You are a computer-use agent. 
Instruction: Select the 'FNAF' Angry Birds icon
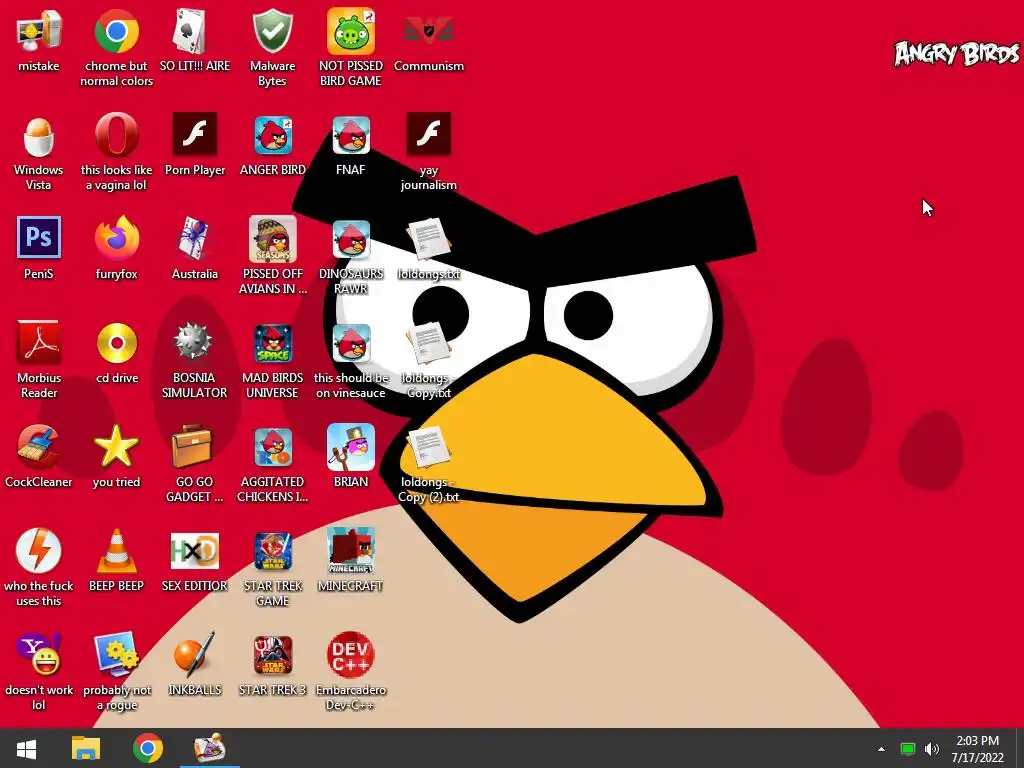(351, 136)
